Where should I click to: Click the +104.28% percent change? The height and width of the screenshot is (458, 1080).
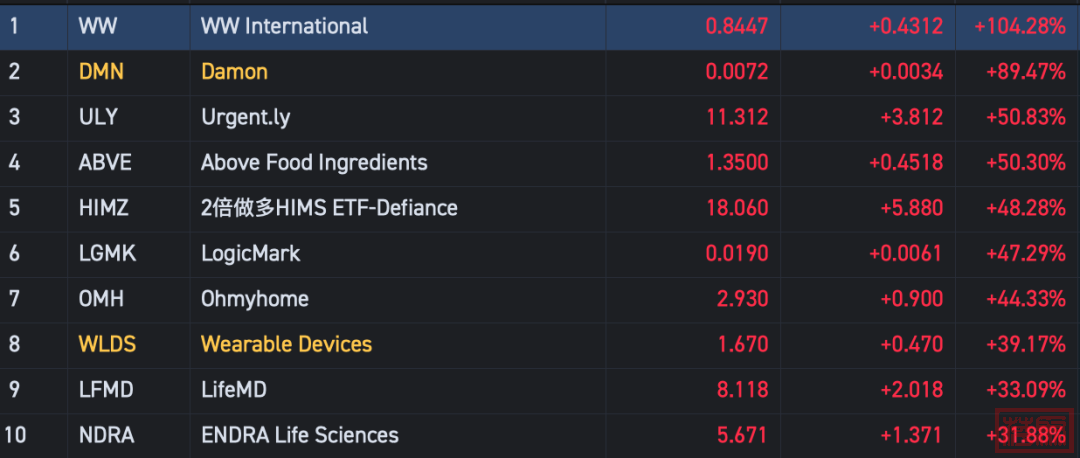coord(1020,26)
